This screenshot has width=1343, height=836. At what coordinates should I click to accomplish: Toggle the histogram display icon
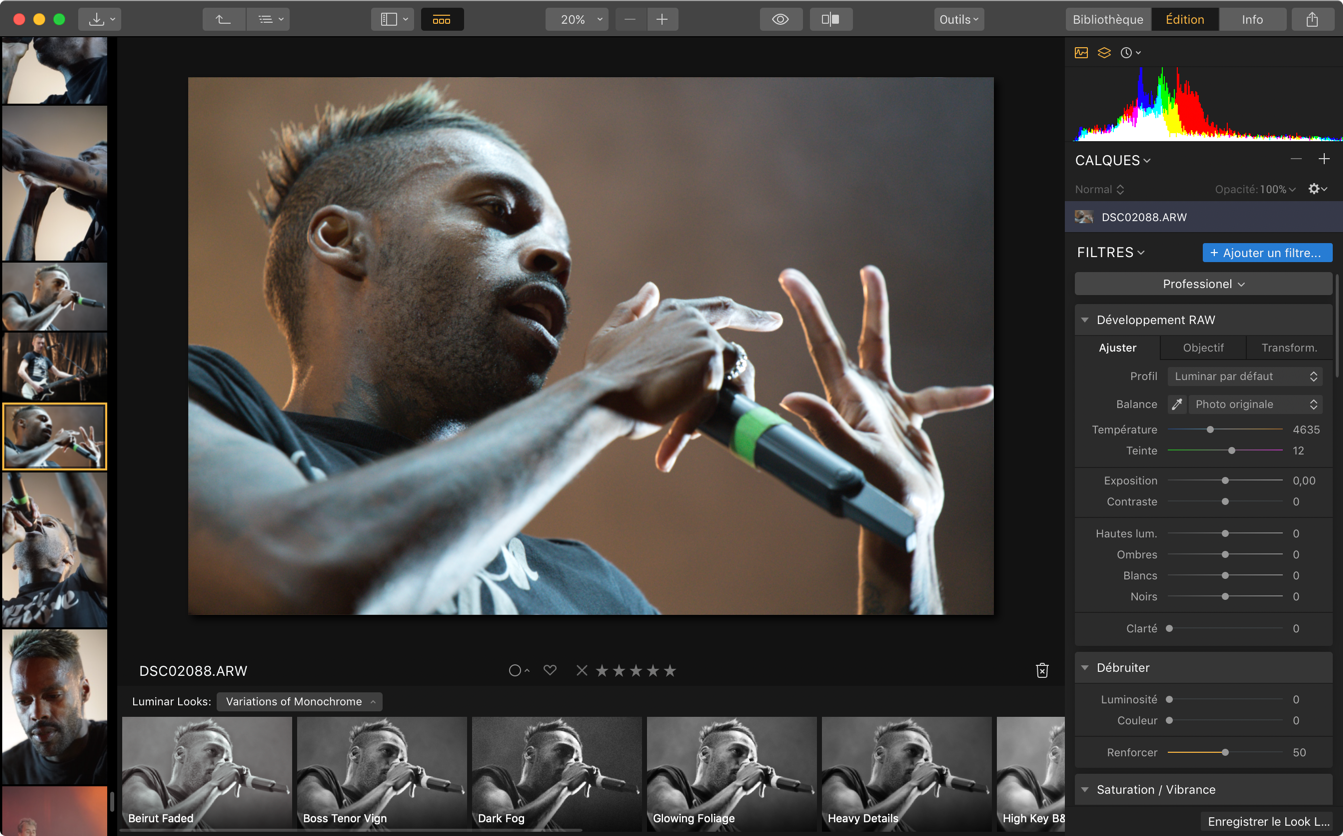[1081, 53]
